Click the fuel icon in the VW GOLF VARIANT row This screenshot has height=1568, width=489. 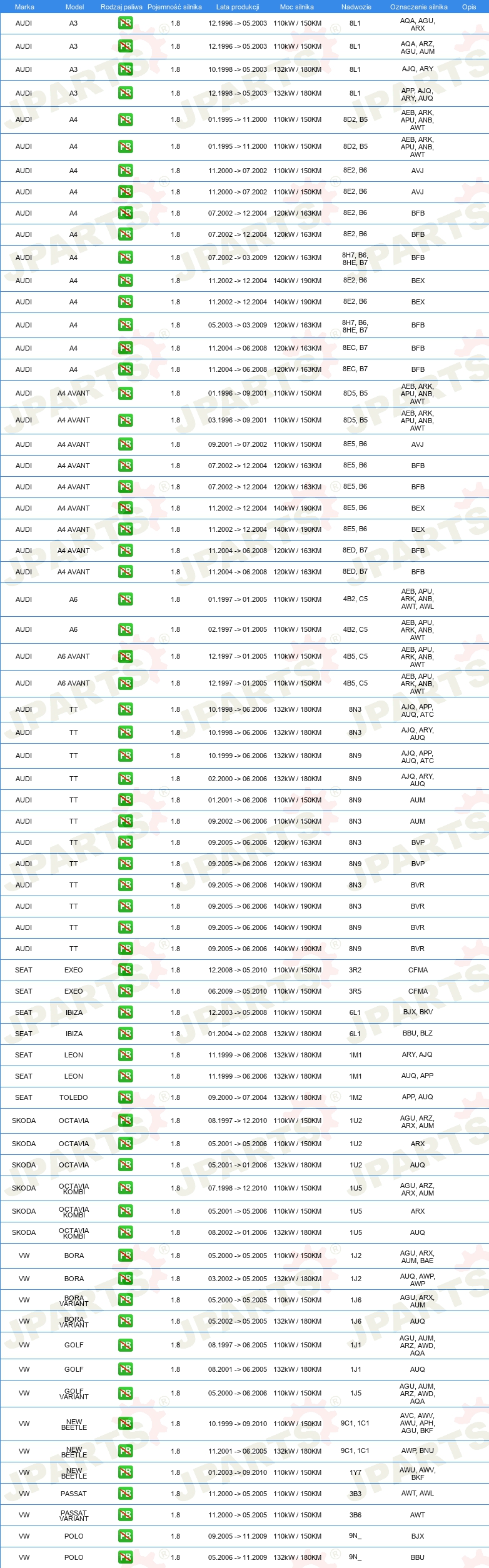point(126,1394)
